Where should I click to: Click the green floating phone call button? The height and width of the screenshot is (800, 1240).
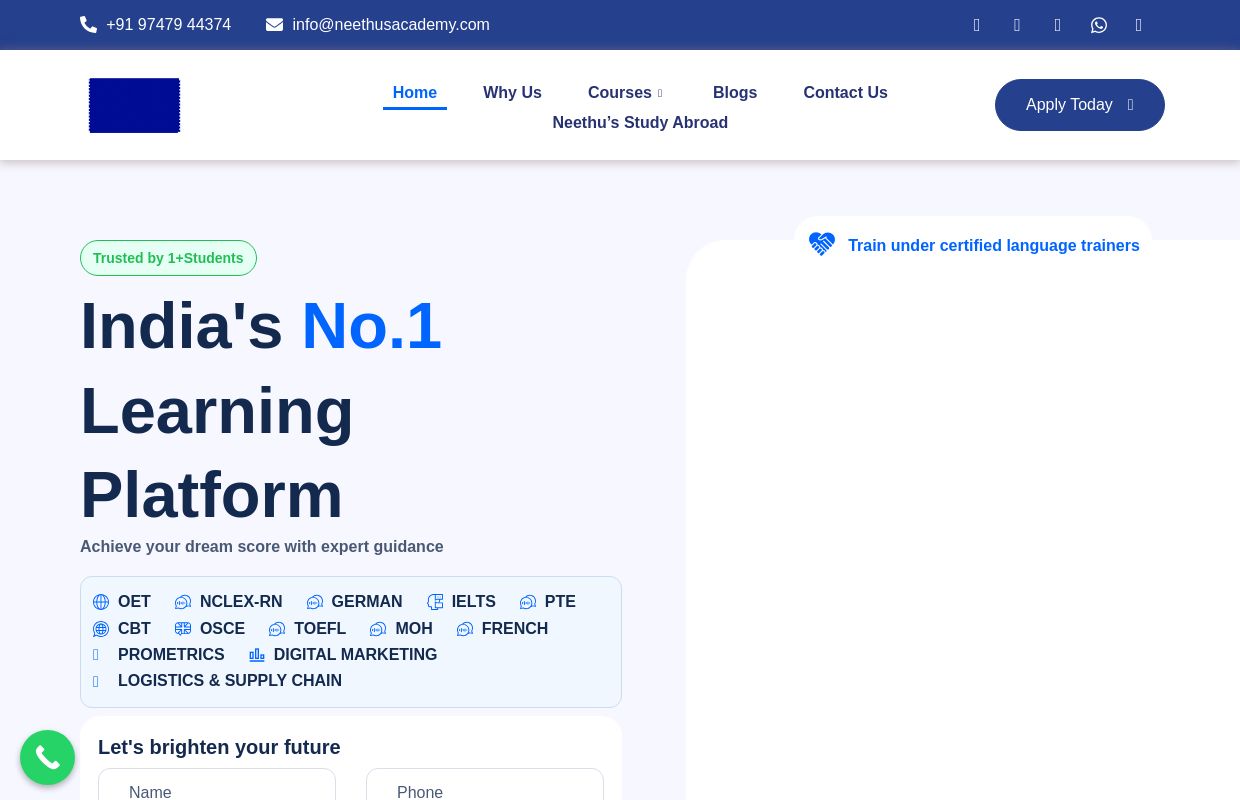pyautogui.click(x=47, y=757)
